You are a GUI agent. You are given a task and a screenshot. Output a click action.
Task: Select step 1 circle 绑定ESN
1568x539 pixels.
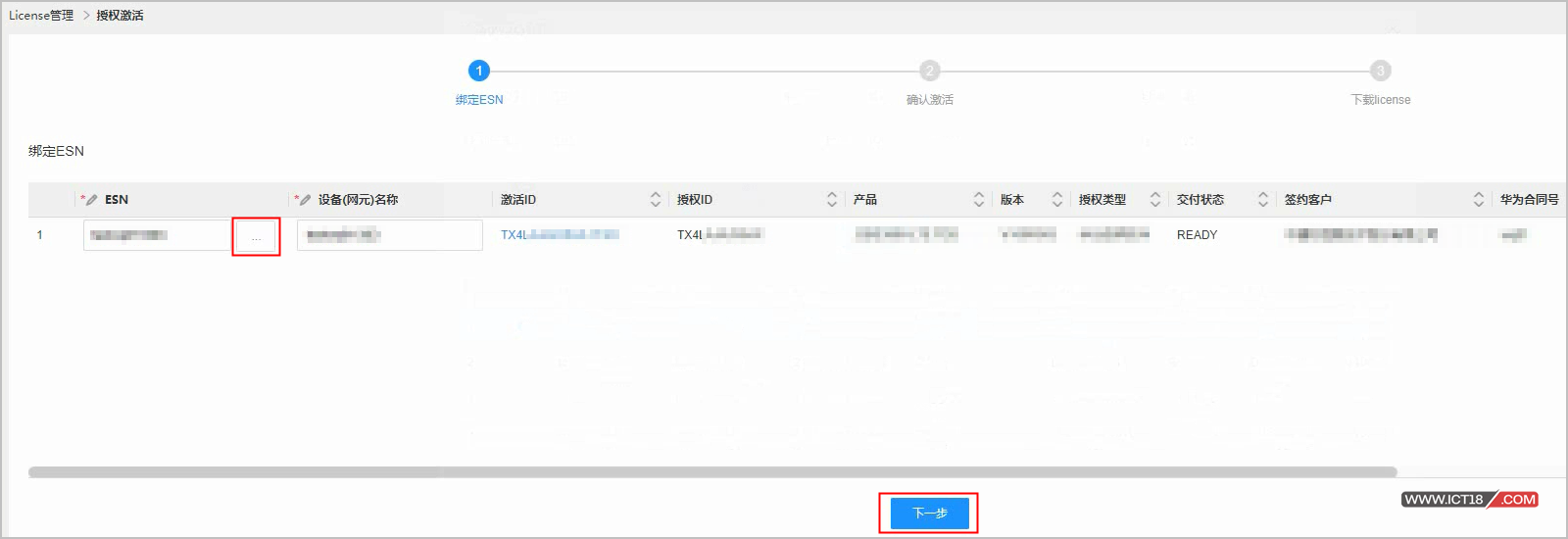click(x=478, y=71)
